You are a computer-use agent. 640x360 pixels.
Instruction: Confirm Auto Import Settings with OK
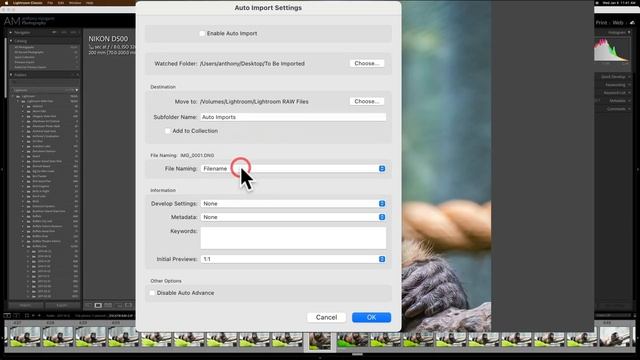click(x=371, y=317)
